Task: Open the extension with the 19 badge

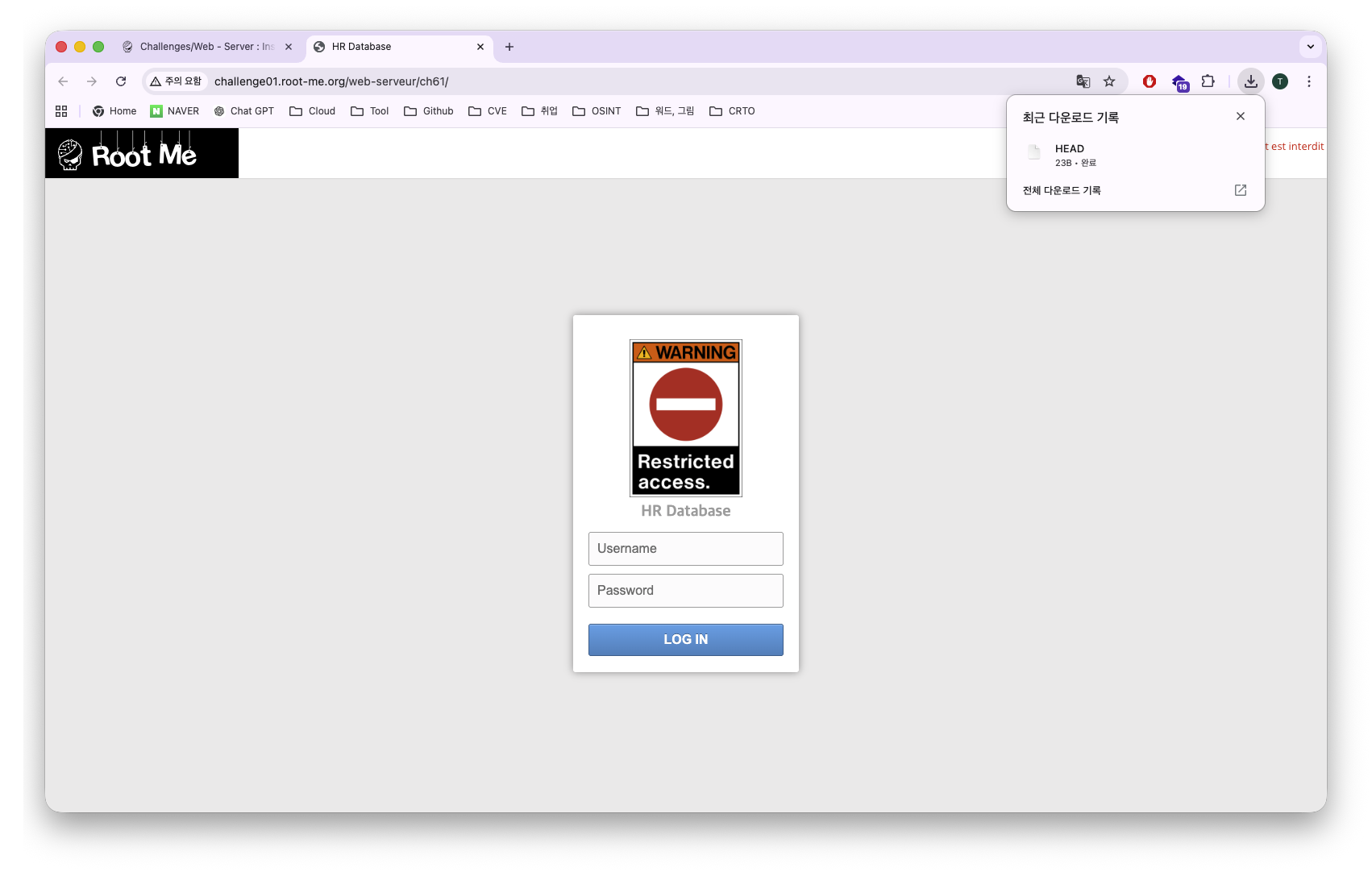Action: pos(1180,82)
